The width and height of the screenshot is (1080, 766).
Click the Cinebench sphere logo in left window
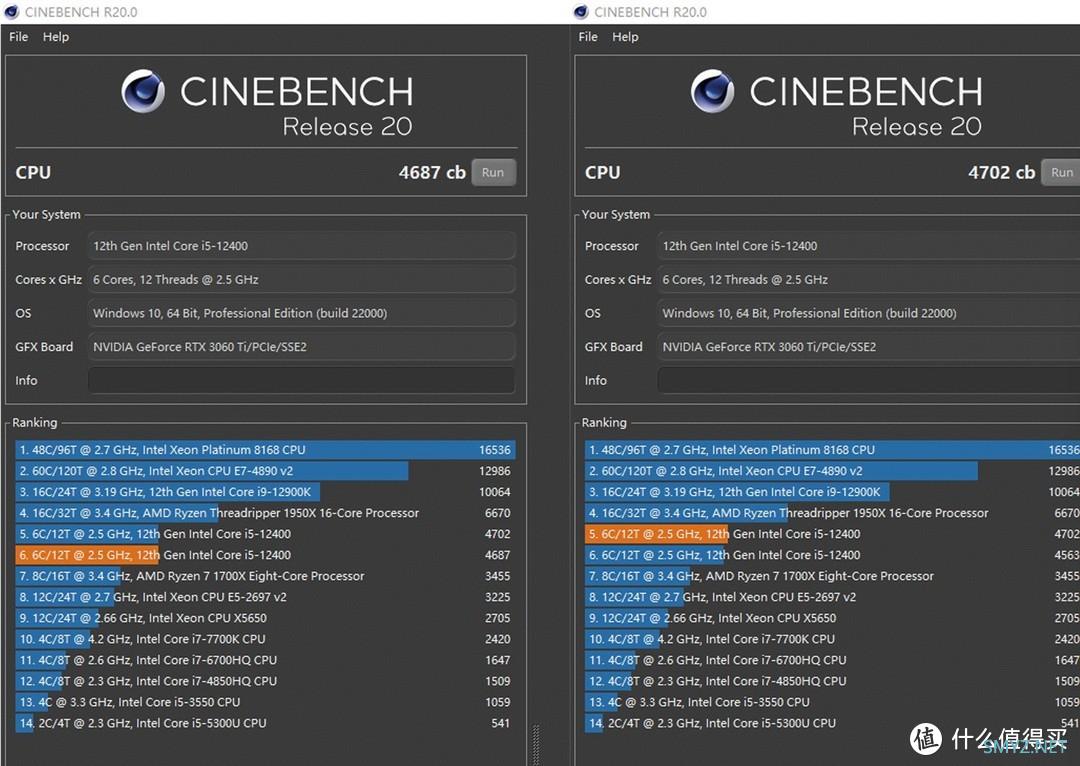click(x=143, y=92)
